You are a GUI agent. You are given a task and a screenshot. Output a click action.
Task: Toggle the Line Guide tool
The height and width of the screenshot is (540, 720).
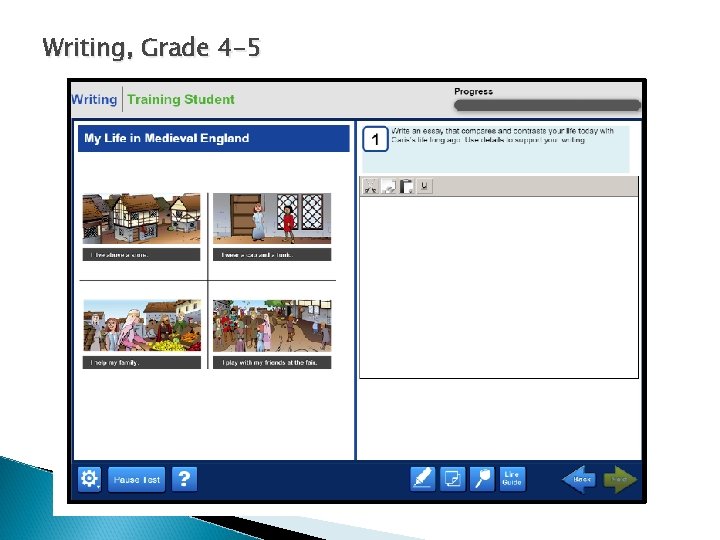[512, 479]
